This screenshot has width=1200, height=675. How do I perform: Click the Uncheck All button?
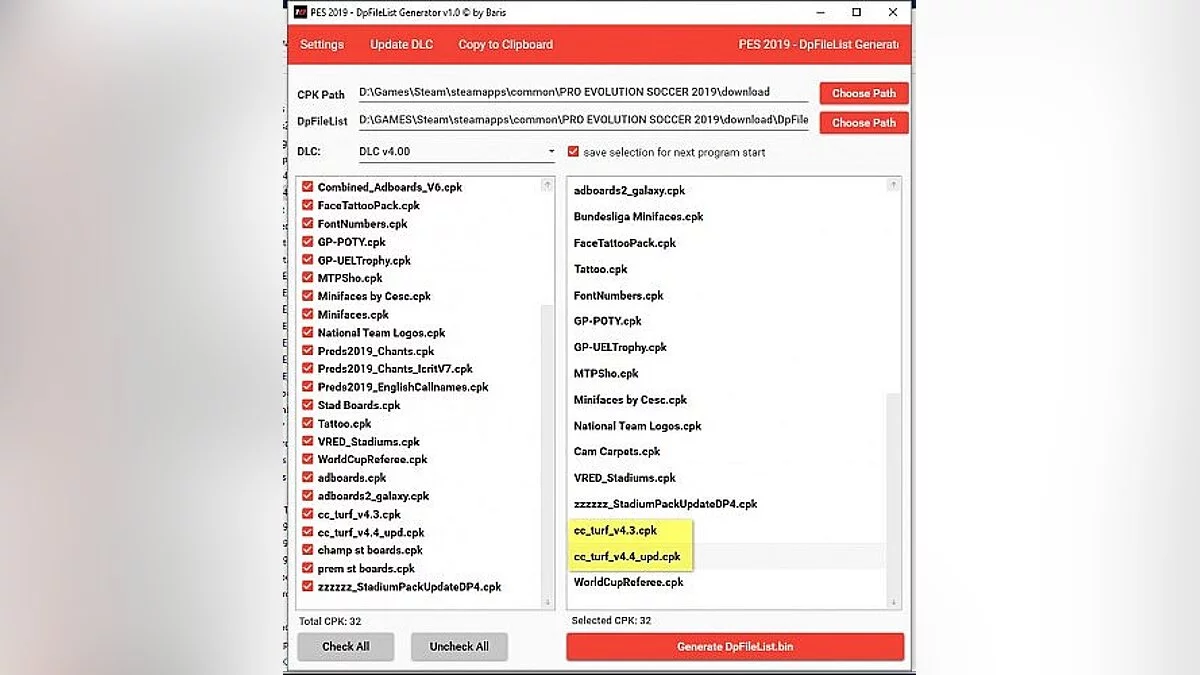[x=459, y=646]
